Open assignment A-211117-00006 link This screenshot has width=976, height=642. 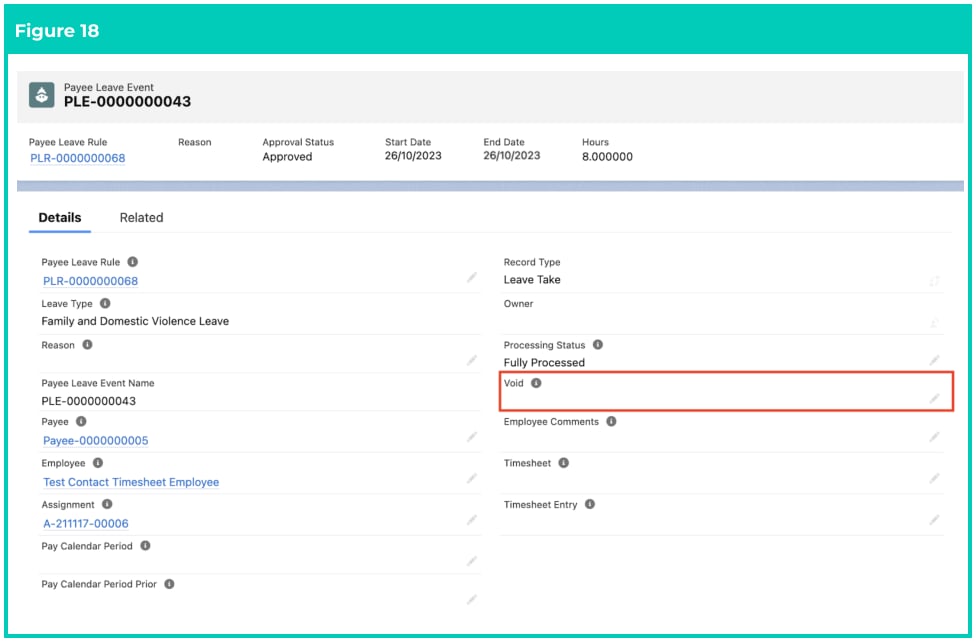tap(85, 524)
